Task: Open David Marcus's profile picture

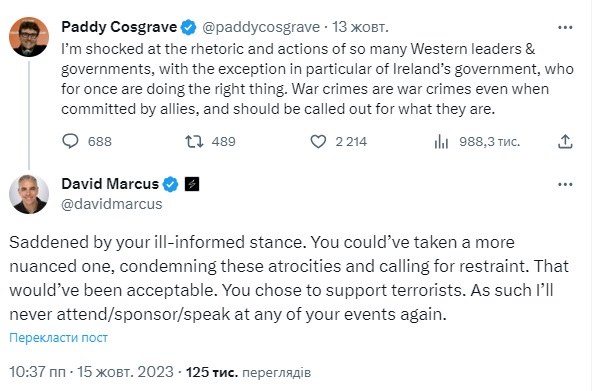Action: pos(29,194)
